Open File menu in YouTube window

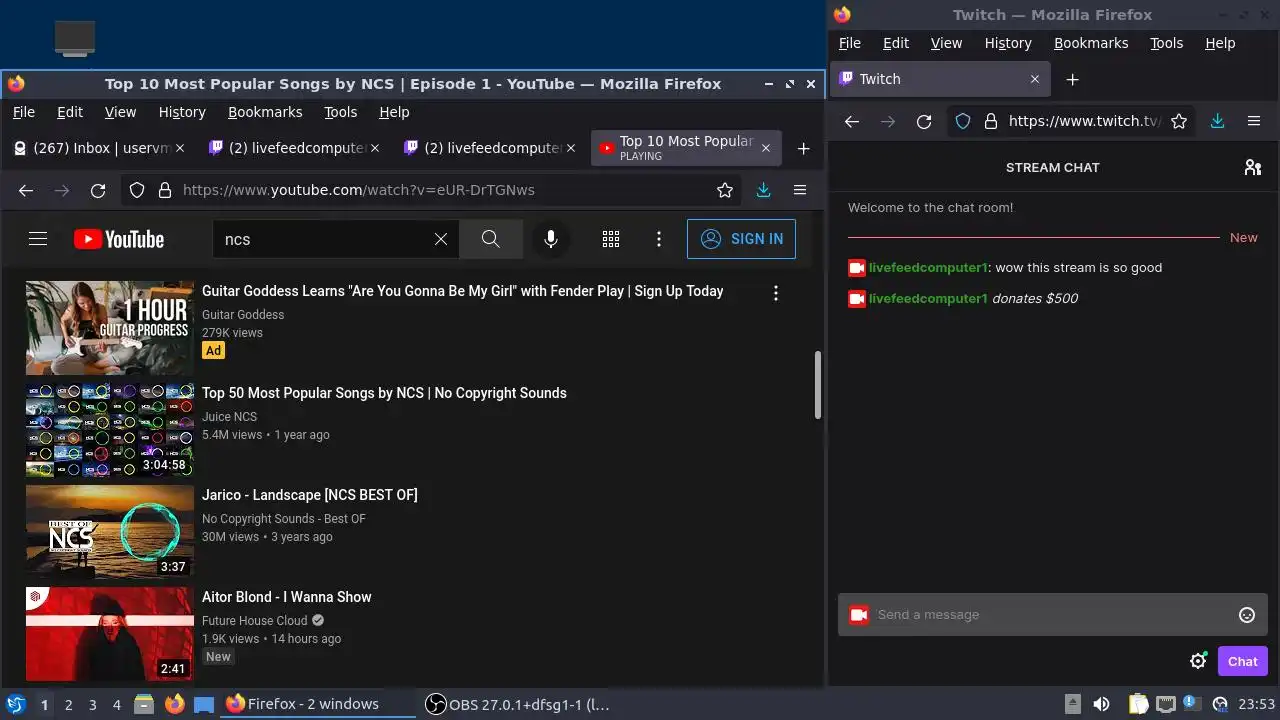point(23,112)
